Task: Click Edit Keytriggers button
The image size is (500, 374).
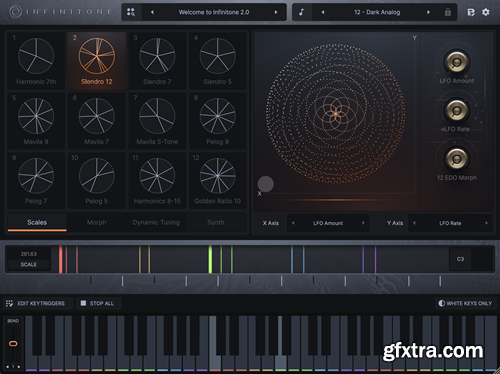Action: pos(36,303)
